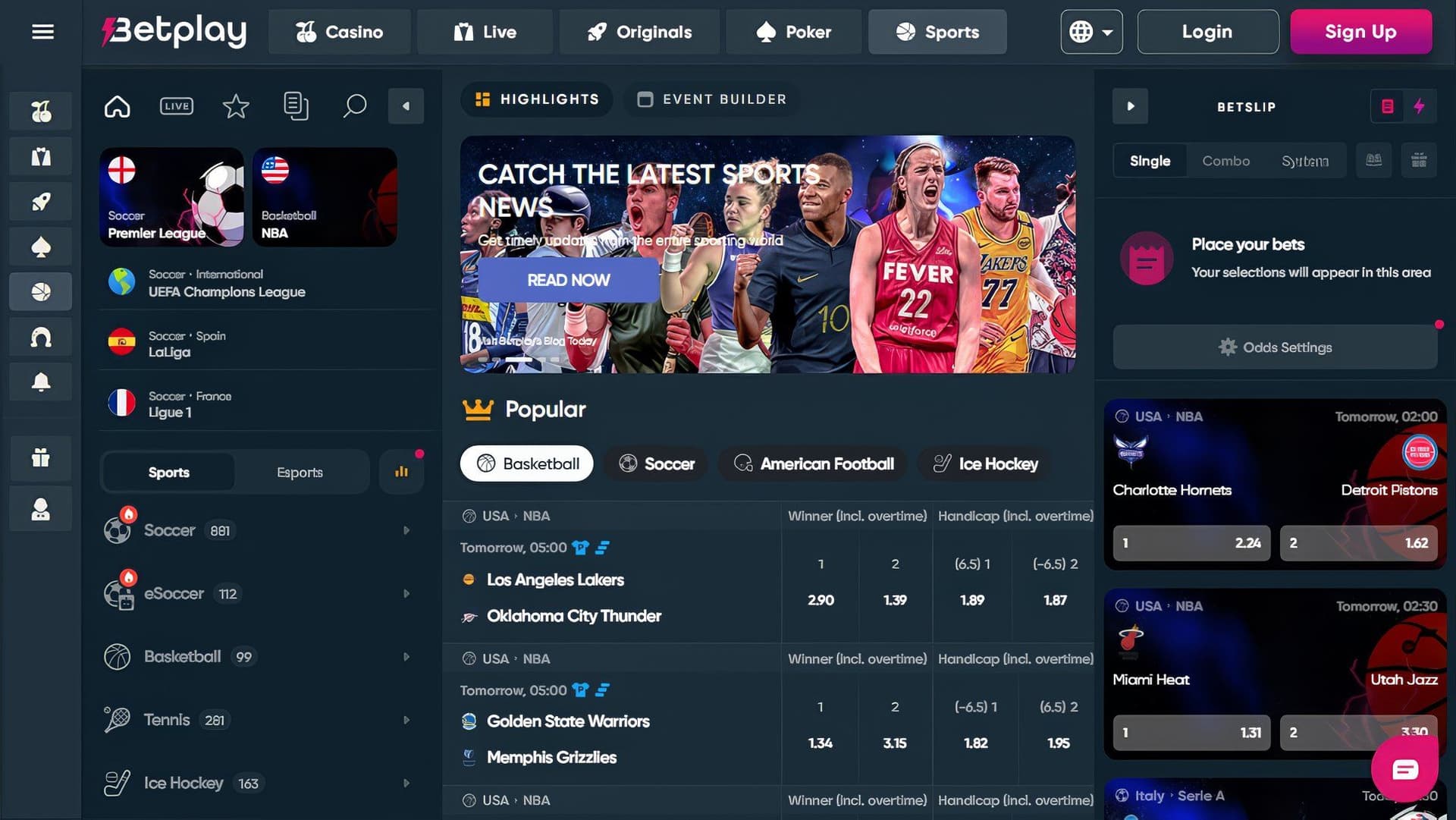
Task: Open Odds Settings in the betslip
Action: (1275, 347)
